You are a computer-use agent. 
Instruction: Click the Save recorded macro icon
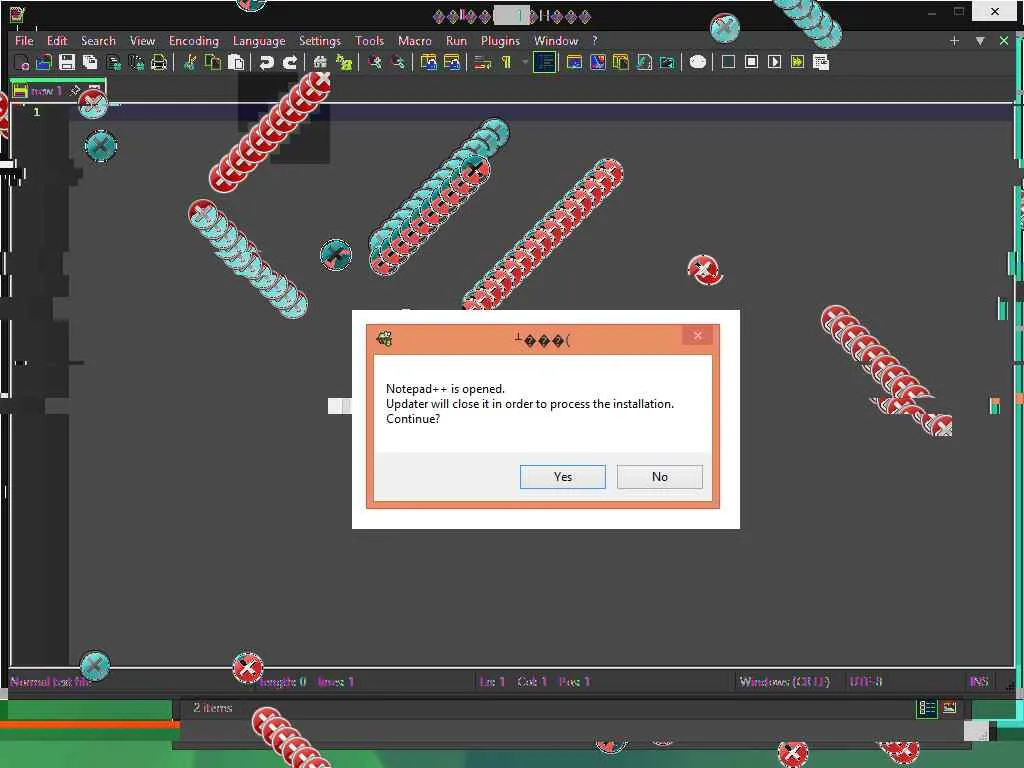point(821,62)
